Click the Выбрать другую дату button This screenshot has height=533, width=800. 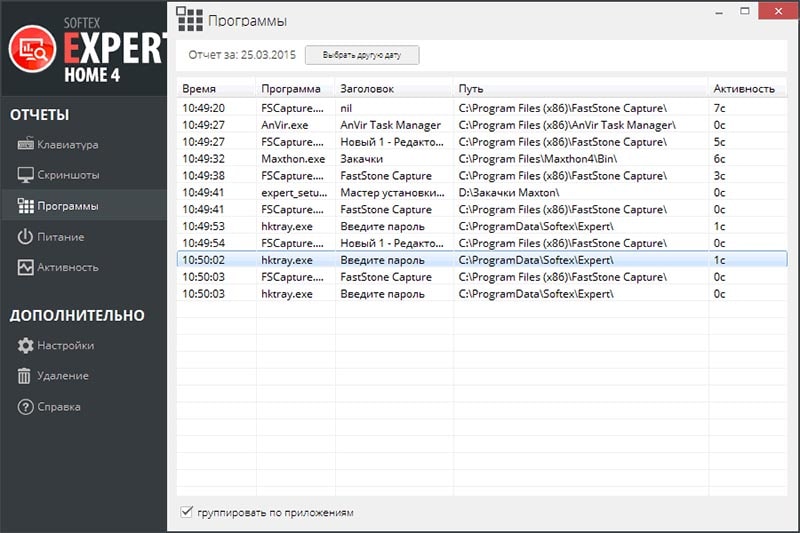click(x=362, y=55)
